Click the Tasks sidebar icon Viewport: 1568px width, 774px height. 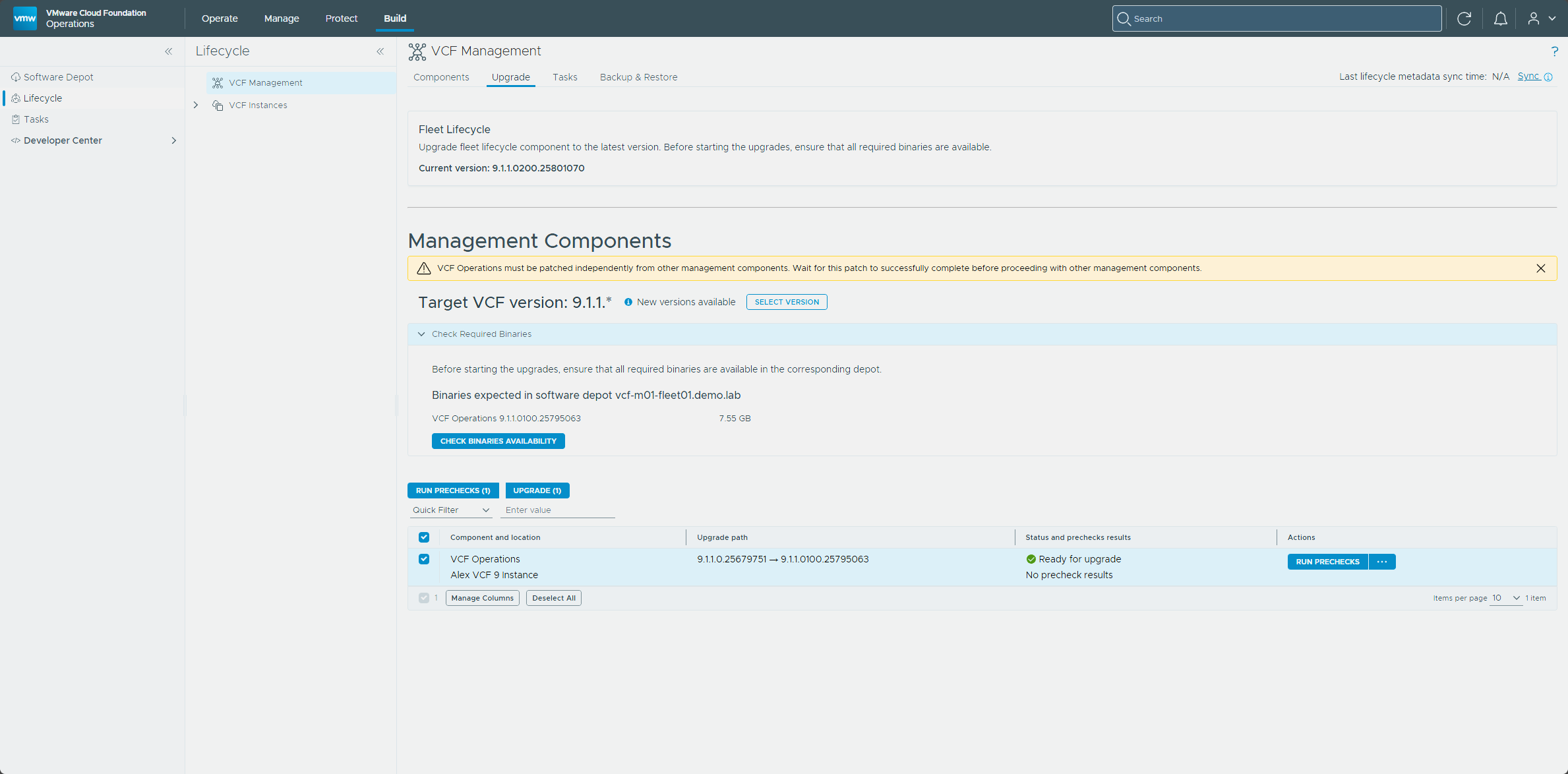pyautogui.click(x=16, y=119)
